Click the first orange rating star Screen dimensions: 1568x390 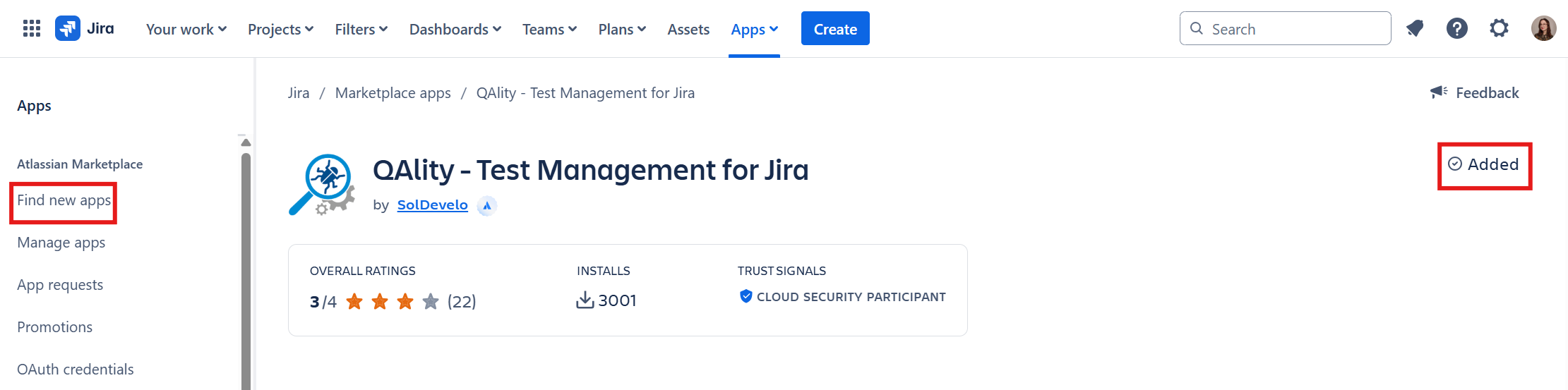354,302
